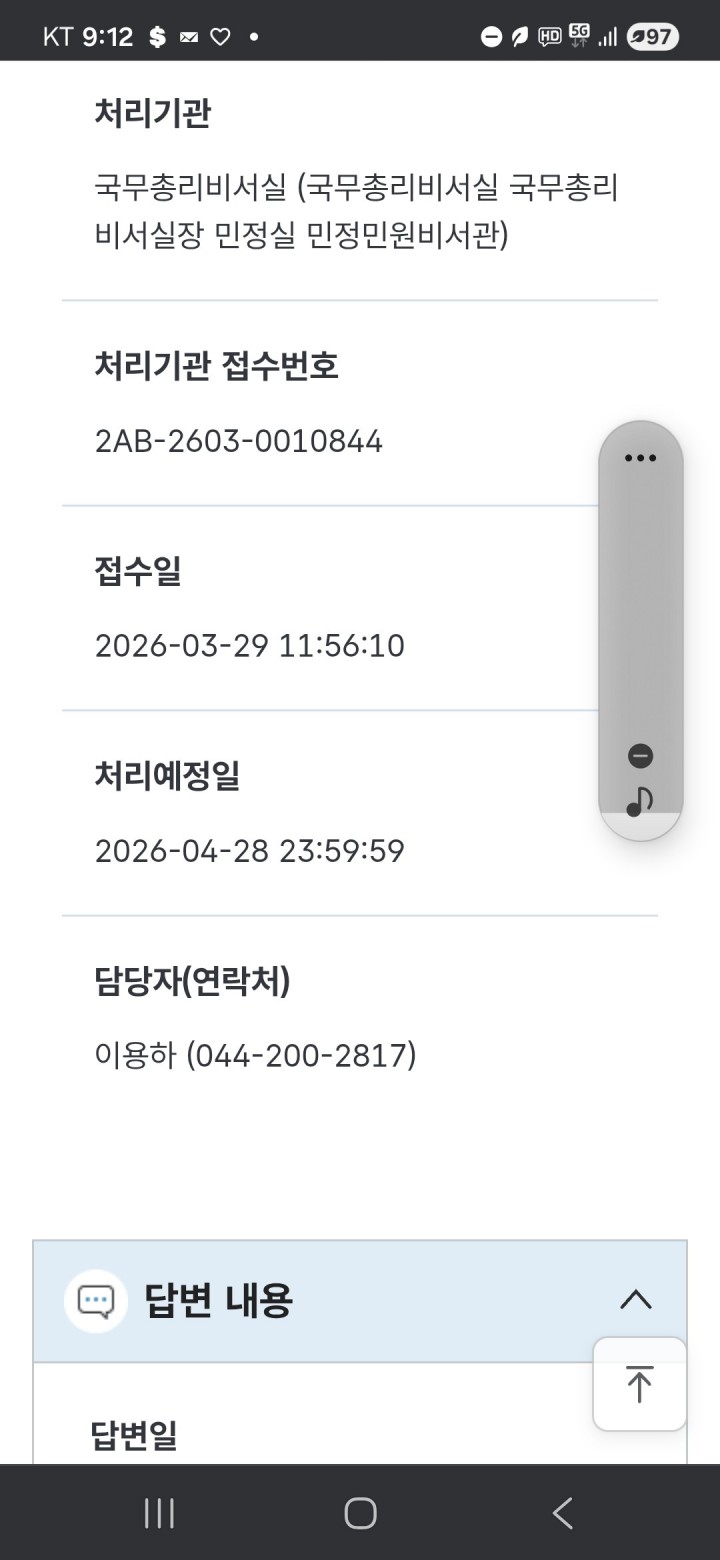Tap the music note icon on floating panel
Image resolution: width=720 pixels, height=1560 pixels.
[x=640, y=801]
